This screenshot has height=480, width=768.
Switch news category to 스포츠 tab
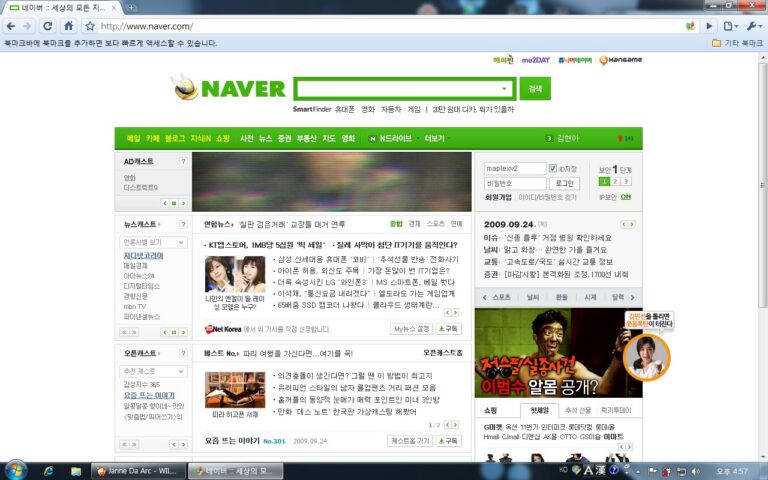click(435, 224)
